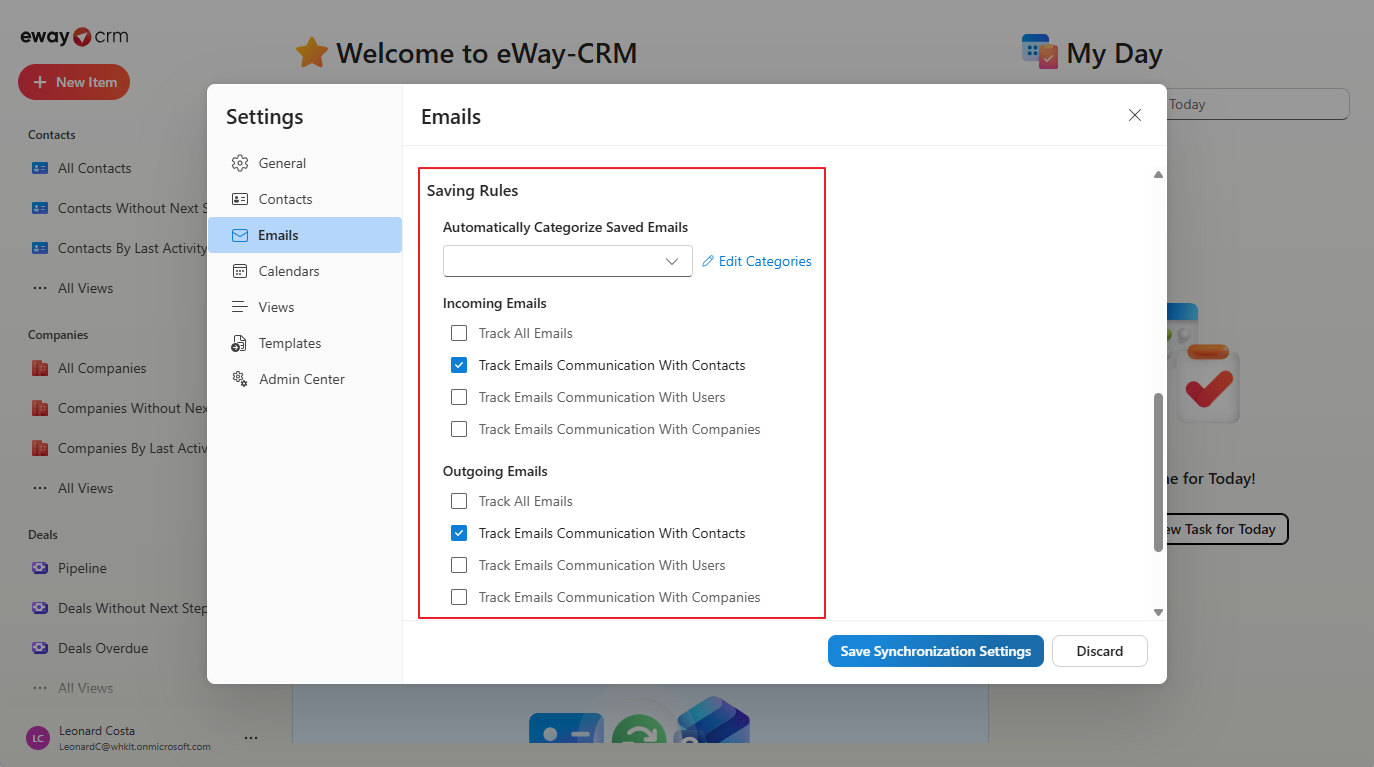Select the Emails settings section
Screen dimensions: 1374x767
(x=305, y=235)
